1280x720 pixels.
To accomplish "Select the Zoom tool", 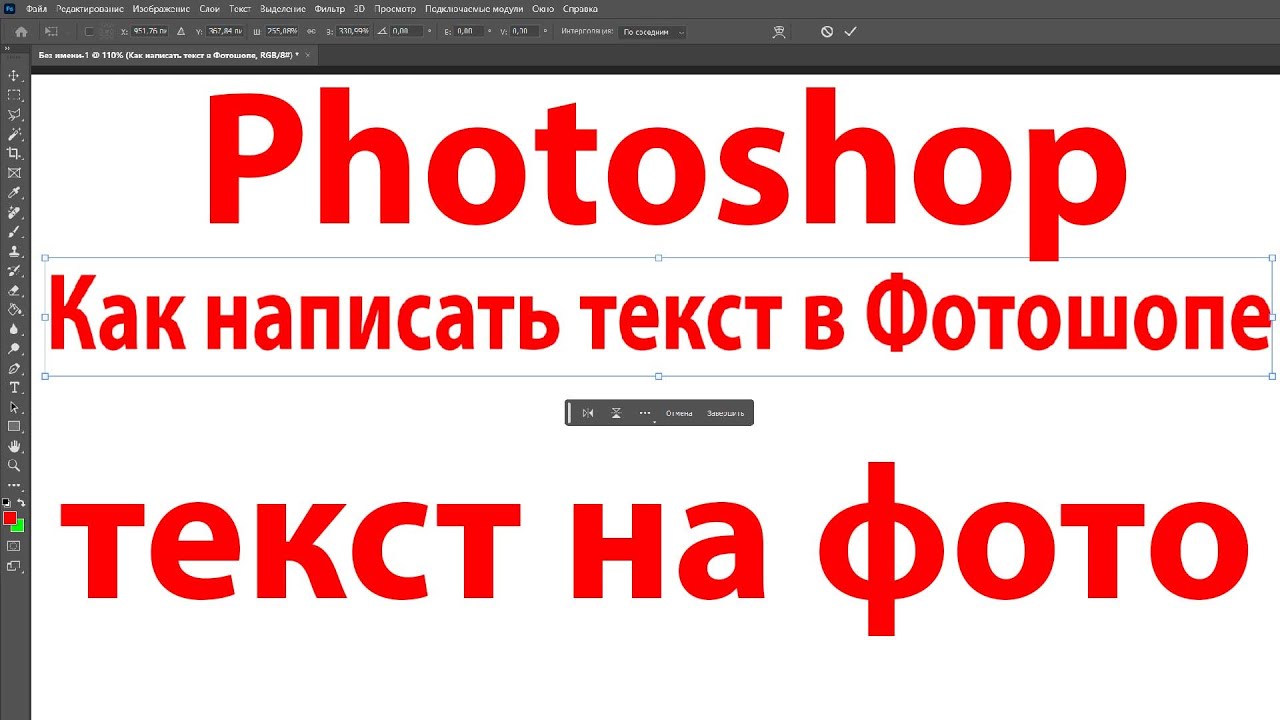I will tap(14, 465).
